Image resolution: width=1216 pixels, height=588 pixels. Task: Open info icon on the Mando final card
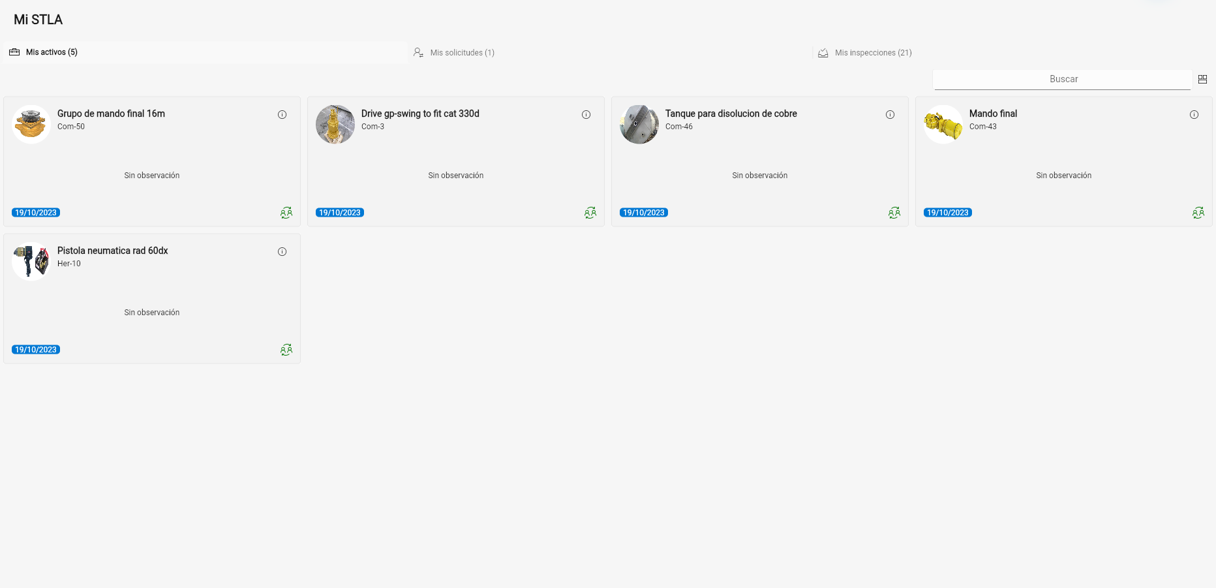click(1194, 115)
